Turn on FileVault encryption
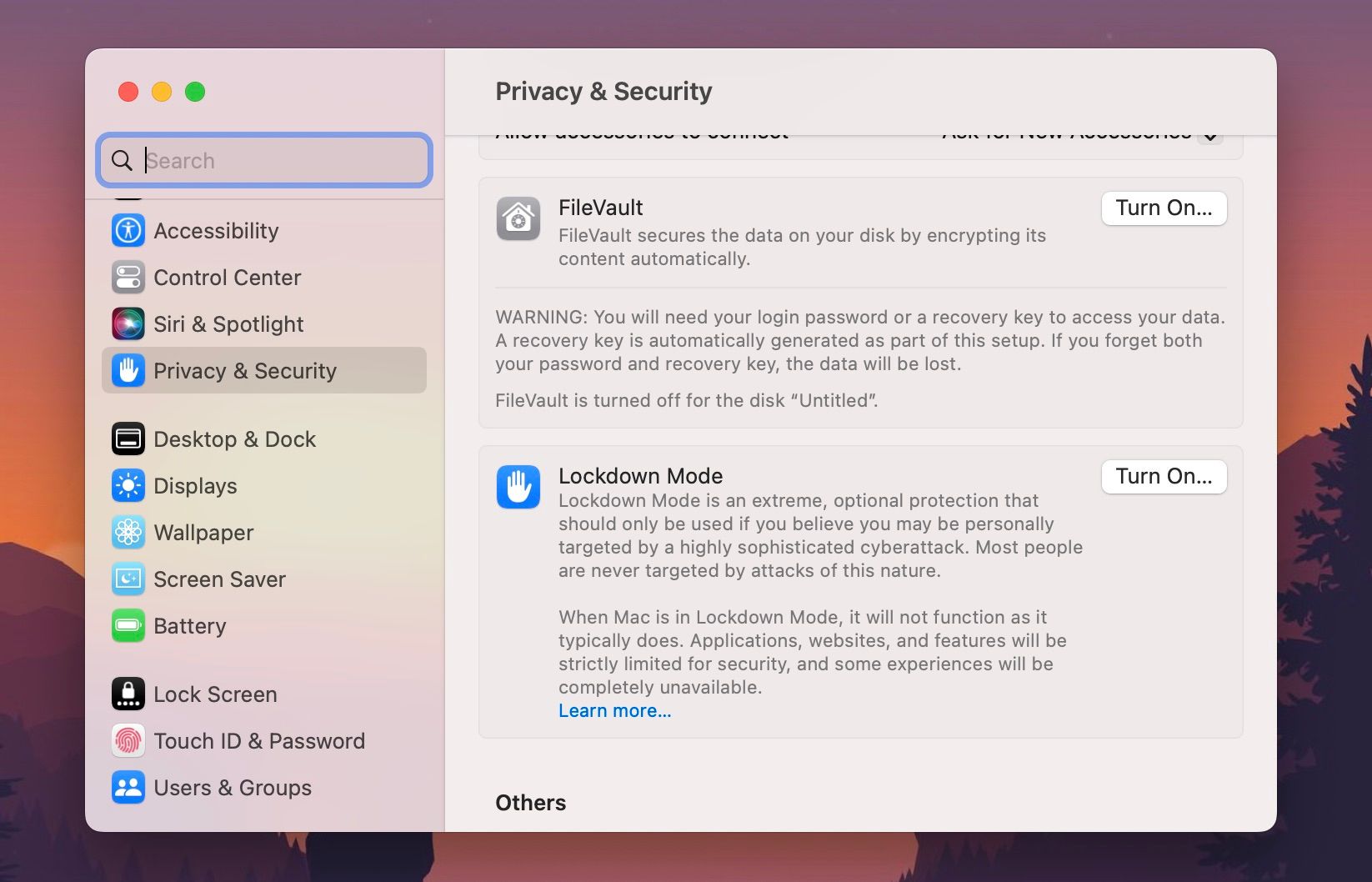1372x882 pixels. click(1163, 208)
